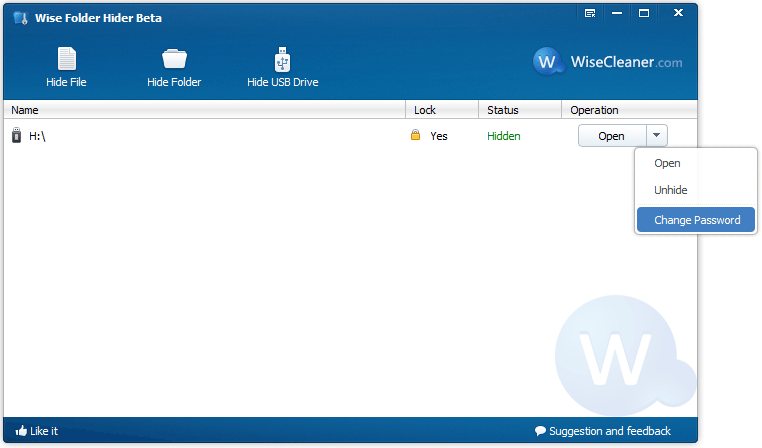Click the app icon in title bar

click(x=20, y=18)
